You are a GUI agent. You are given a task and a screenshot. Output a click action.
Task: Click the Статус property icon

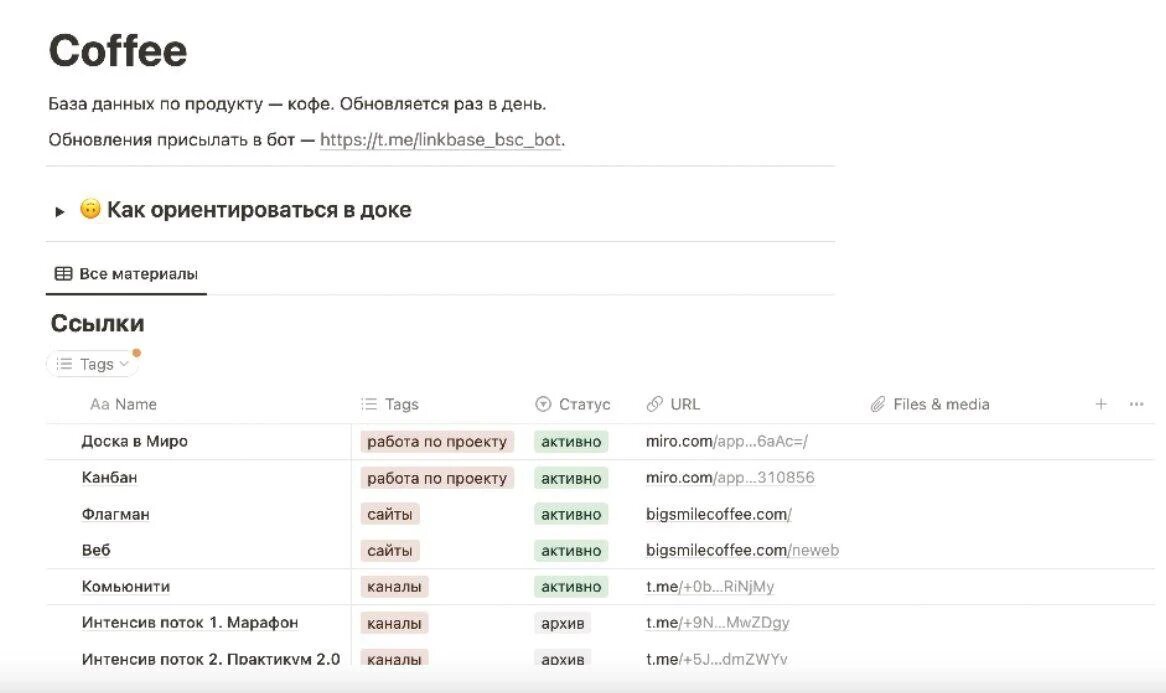541,404
